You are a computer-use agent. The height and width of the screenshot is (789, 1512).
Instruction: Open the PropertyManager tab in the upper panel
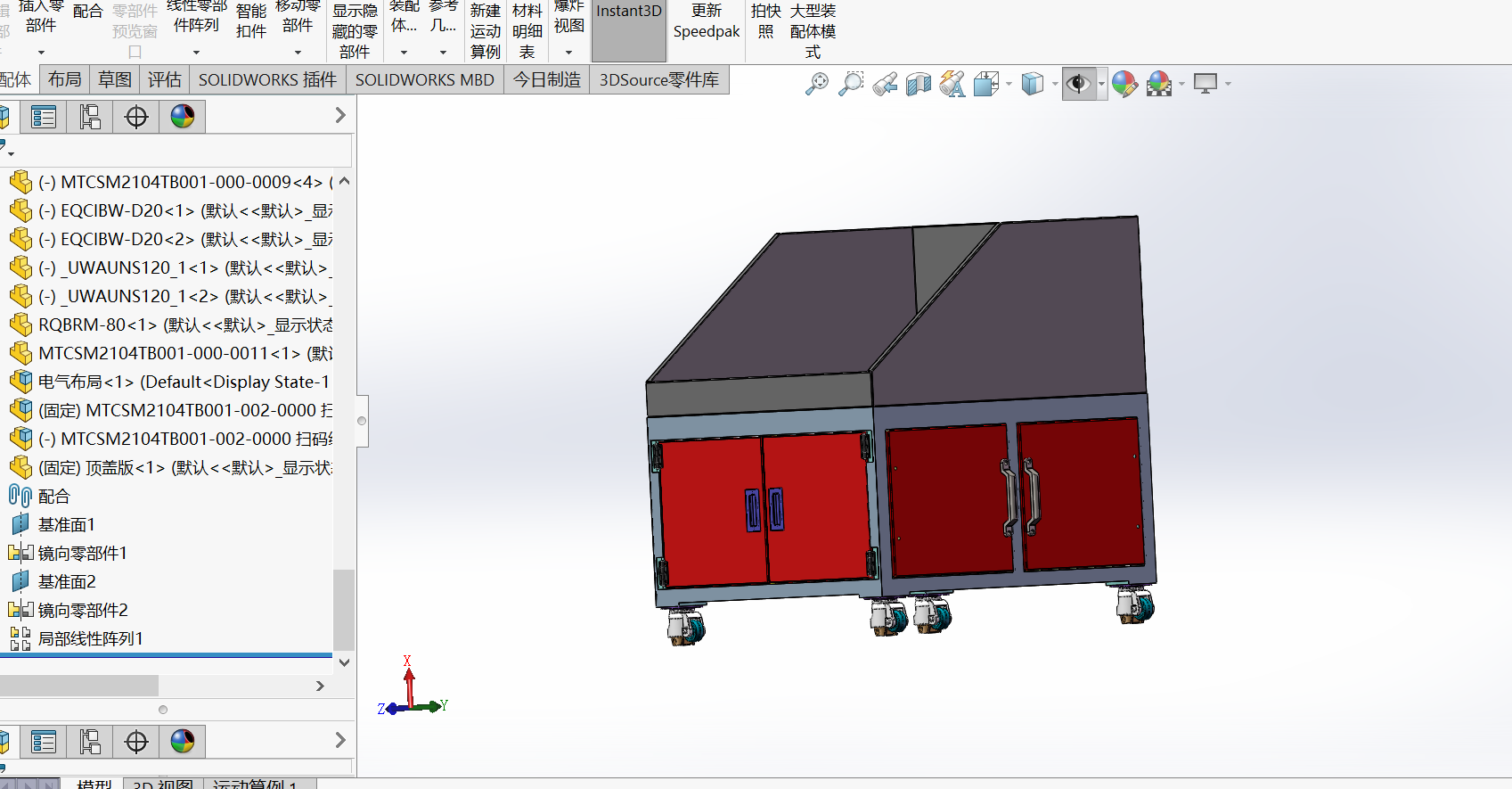coord(44,117)
